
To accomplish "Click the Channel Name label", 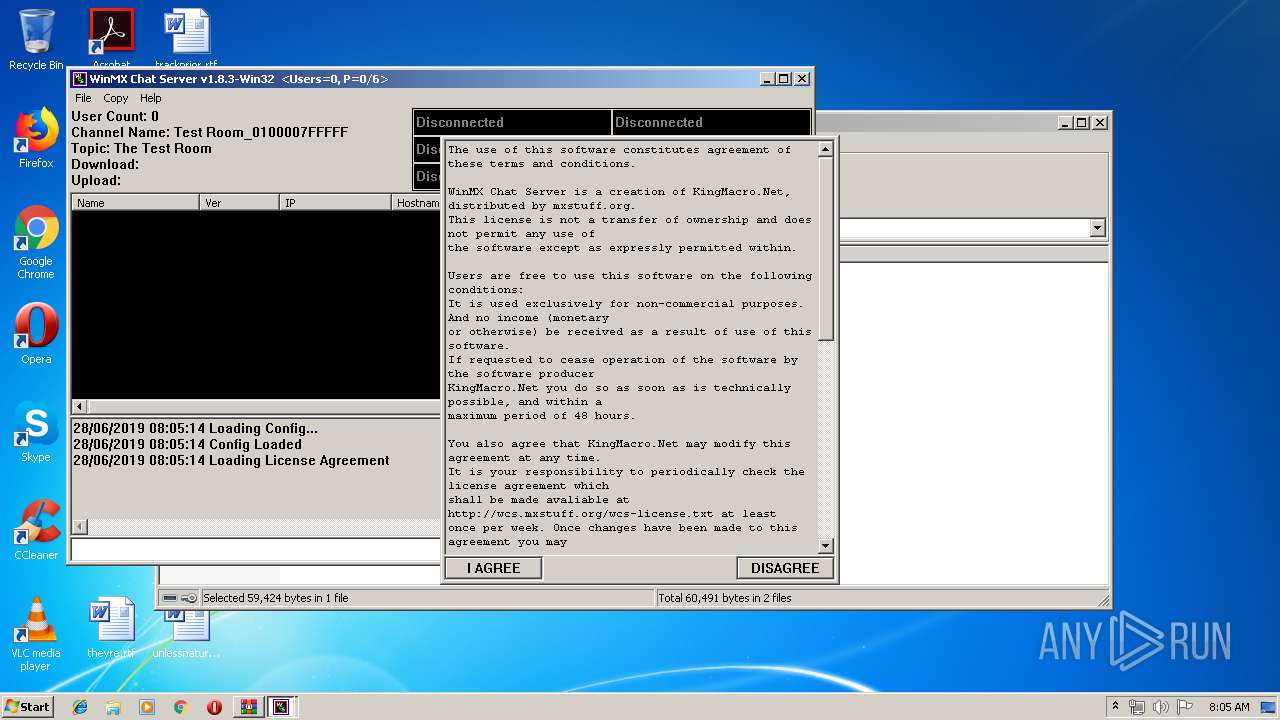I will [x=210, y=132].
